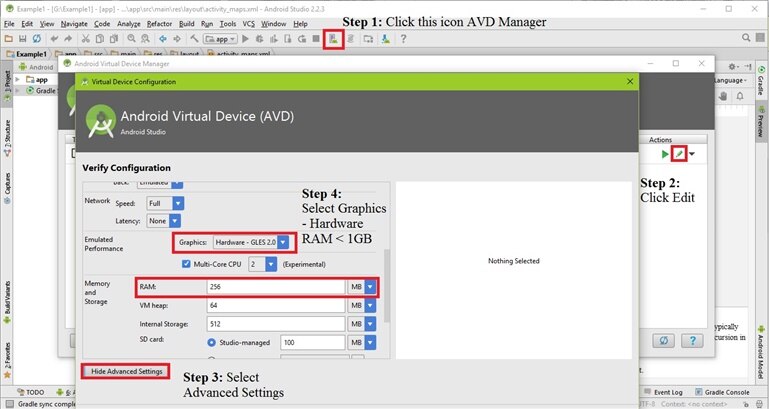Screen dimensions: 769x409
Task: Open the Navigate menu
Action: click(74, 24)
